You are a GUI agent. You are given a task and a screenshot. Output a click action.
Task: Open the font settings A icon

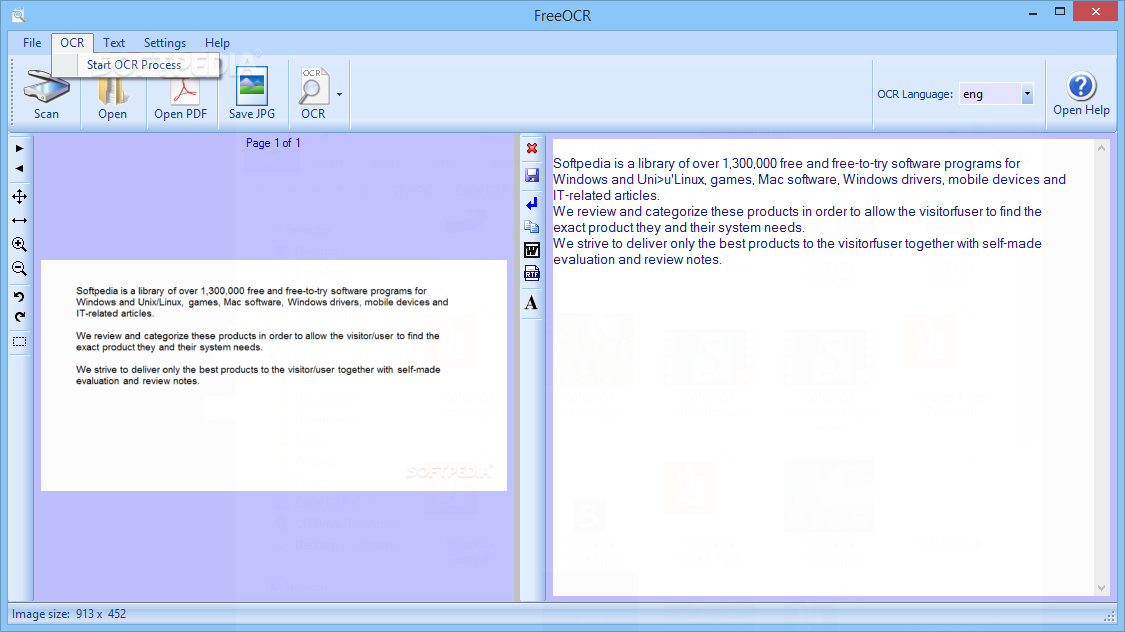point(532,303)
